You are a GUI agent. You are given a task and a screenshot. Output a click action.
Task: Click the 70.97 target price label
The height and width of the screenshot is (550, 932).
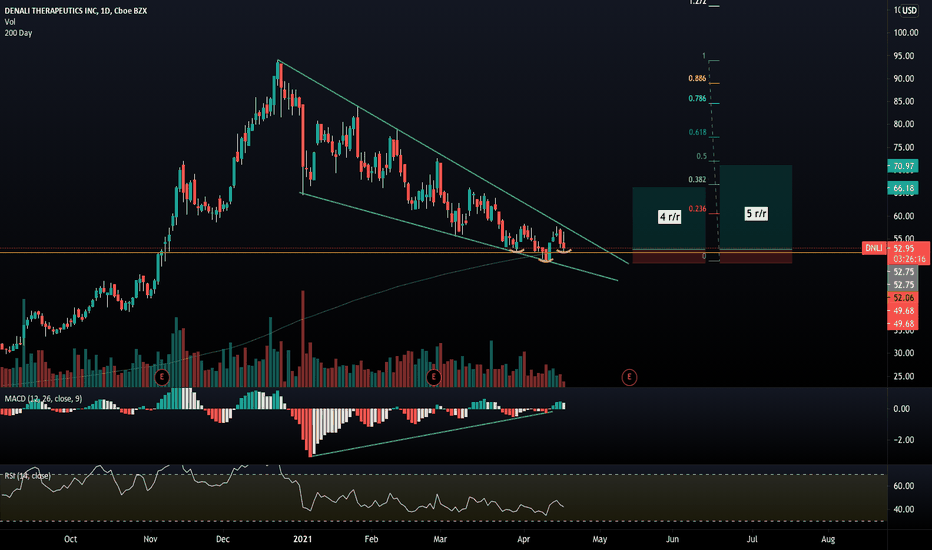pyautogui.click(x=903, y=166)
